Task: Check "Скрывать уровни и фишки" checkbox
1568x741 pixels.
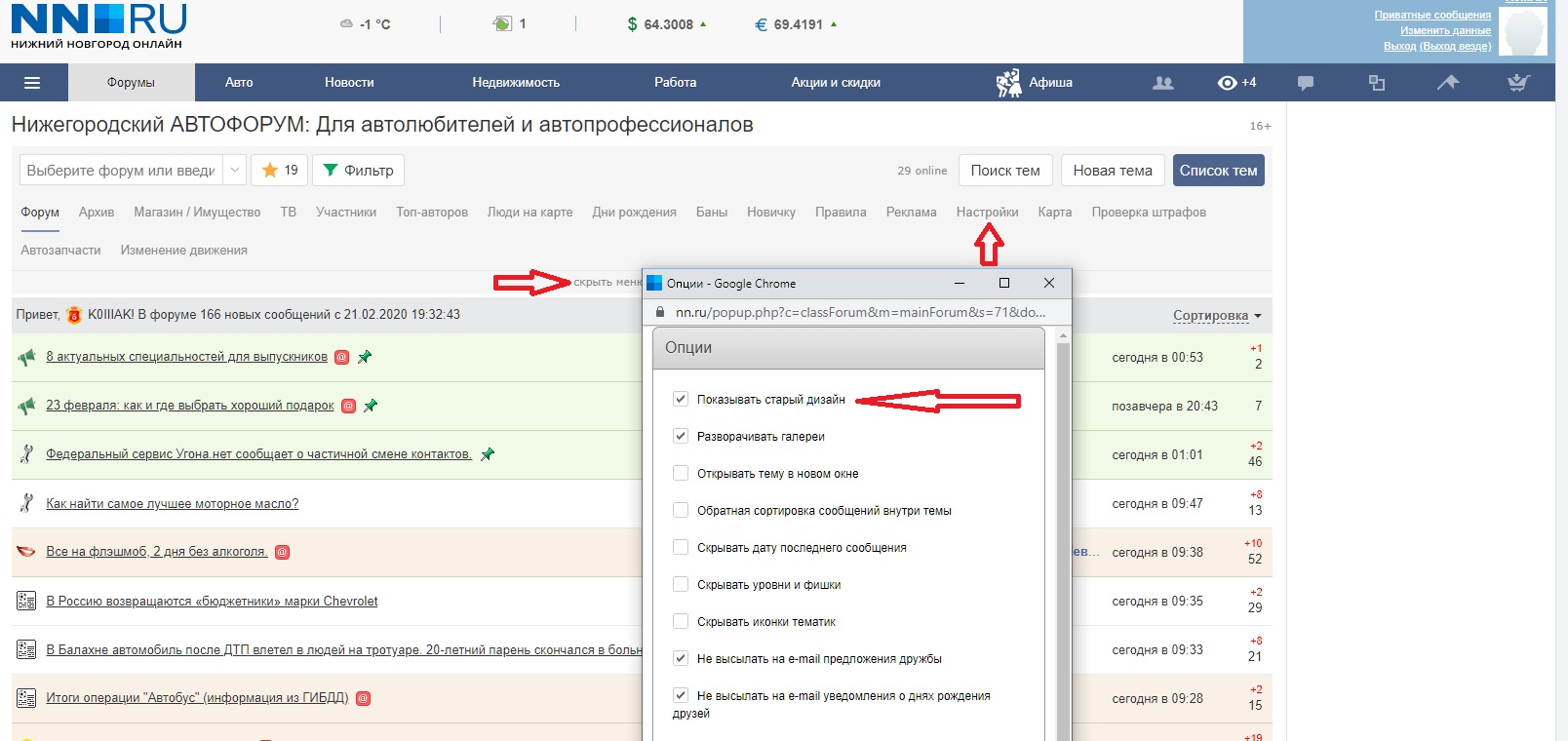Action: [x=681, y=584]
